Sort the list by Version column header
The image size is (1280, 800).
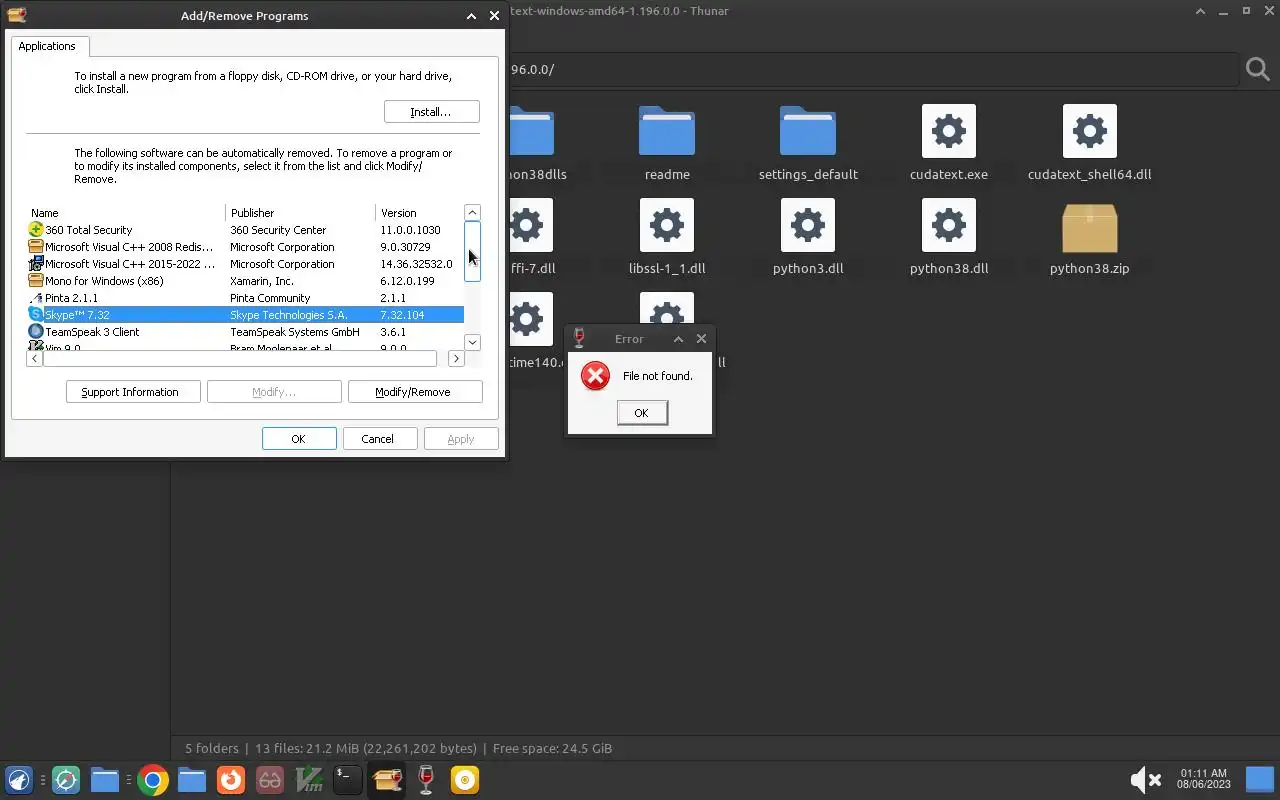(x=420, y=213)
